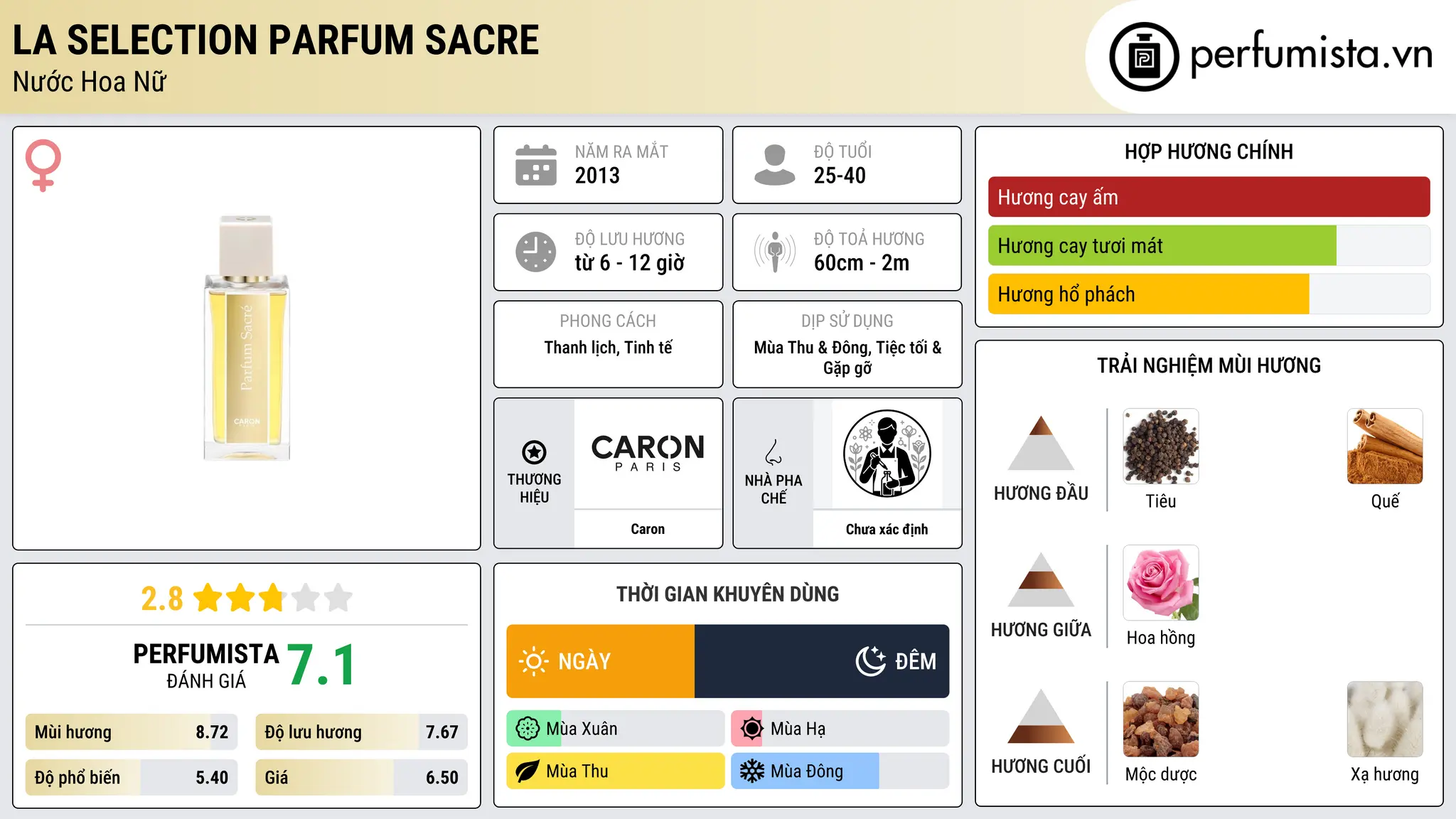Select the Tiêu pepper note image
This screenshot has width=1456, height=819.
pos(1161,446)
